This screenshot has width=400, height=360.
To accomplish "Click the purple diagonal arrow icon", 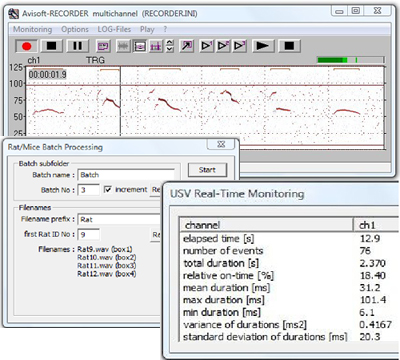I will tap(186, 46).
